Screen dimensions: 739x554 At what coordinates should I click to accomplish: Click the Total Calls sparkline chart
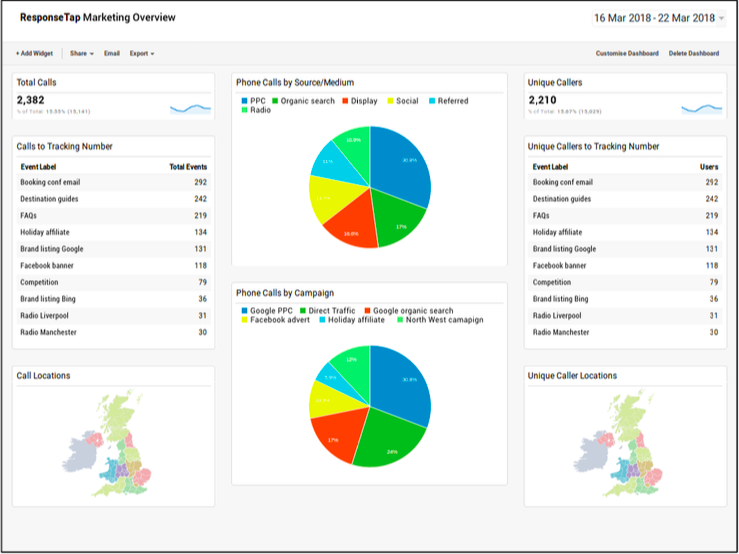pyautogui.click(x=190, y=109)
